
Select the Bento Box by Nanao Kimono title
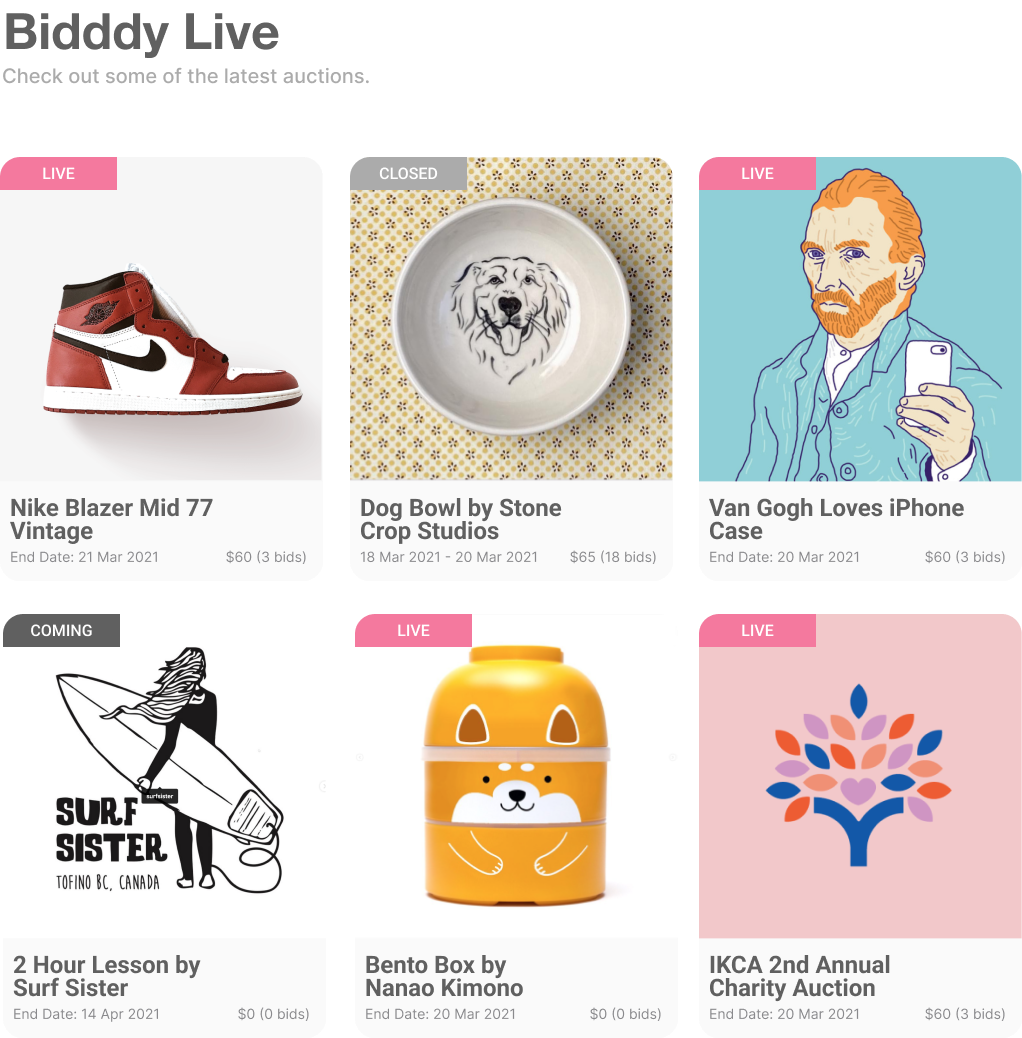coord(443,976)
